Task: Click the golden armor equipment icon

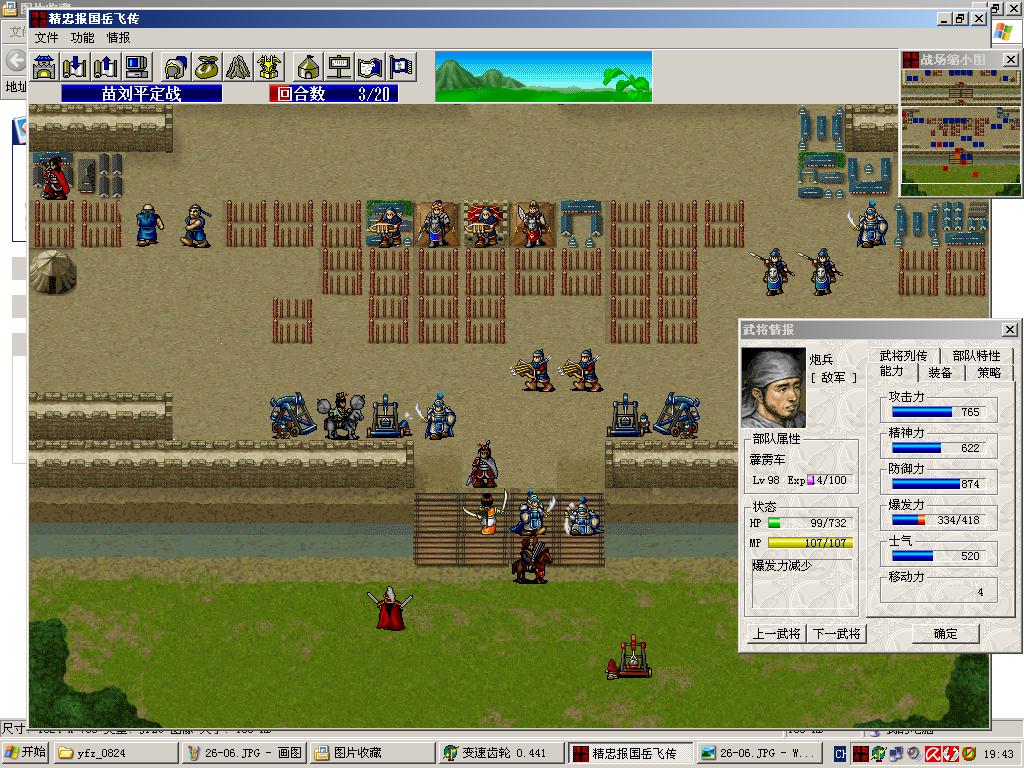Action: [269, 67]
